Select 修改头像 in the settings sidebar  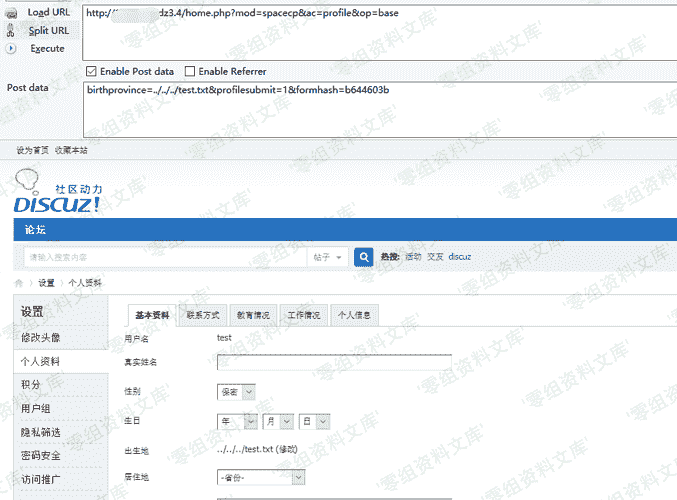(41, 337)
